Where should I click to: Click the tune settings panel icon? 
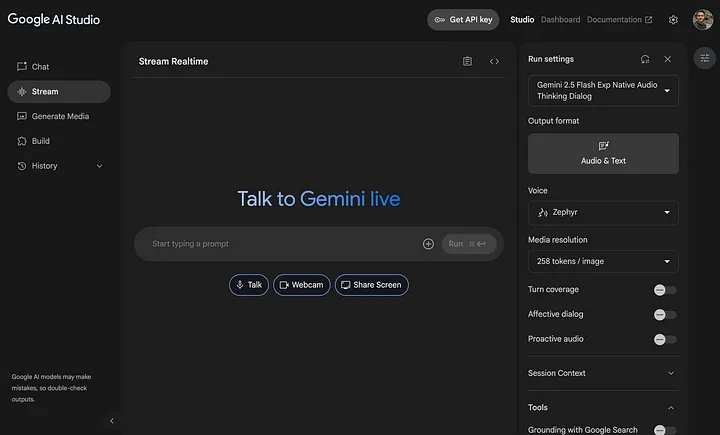coord(704,59)
